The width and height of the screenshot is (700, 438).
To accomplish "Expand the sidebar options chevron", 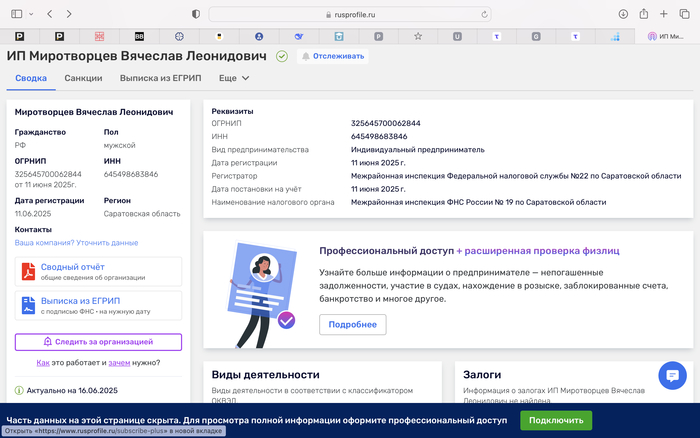I will click(31, 14).
